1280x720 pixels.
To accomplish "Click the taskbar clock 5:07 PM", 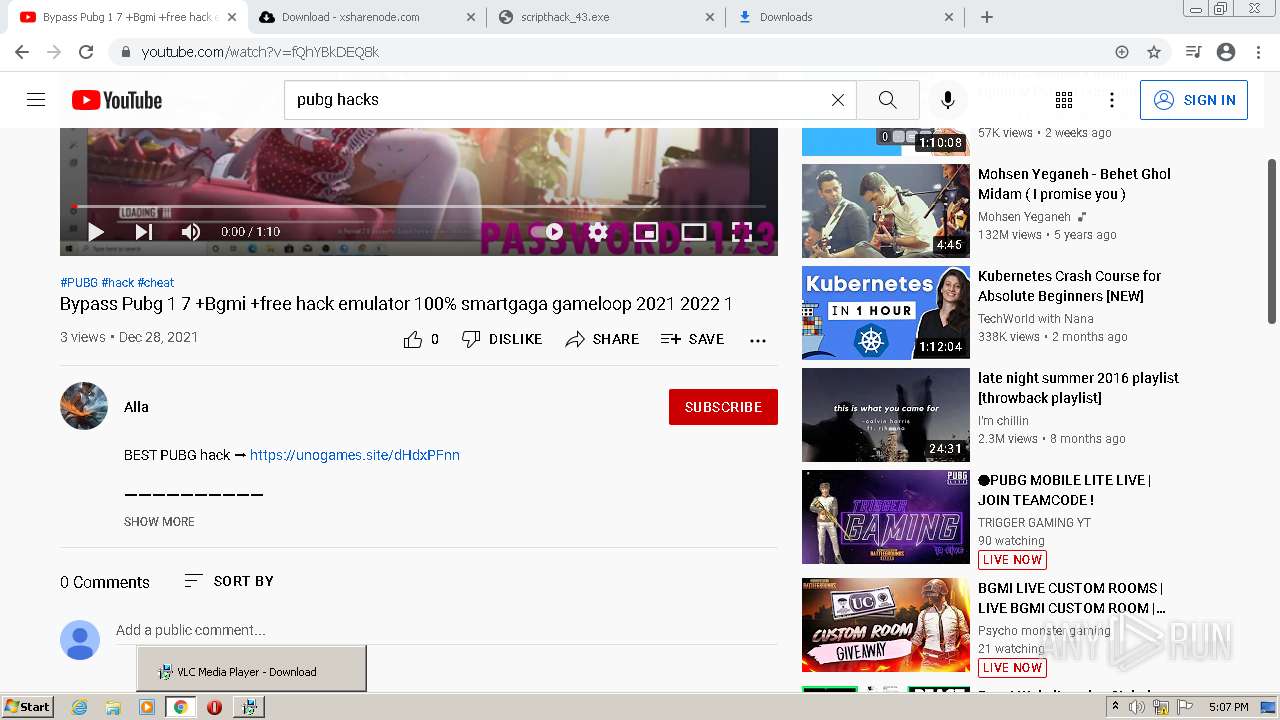I will tap(1228, 707).
